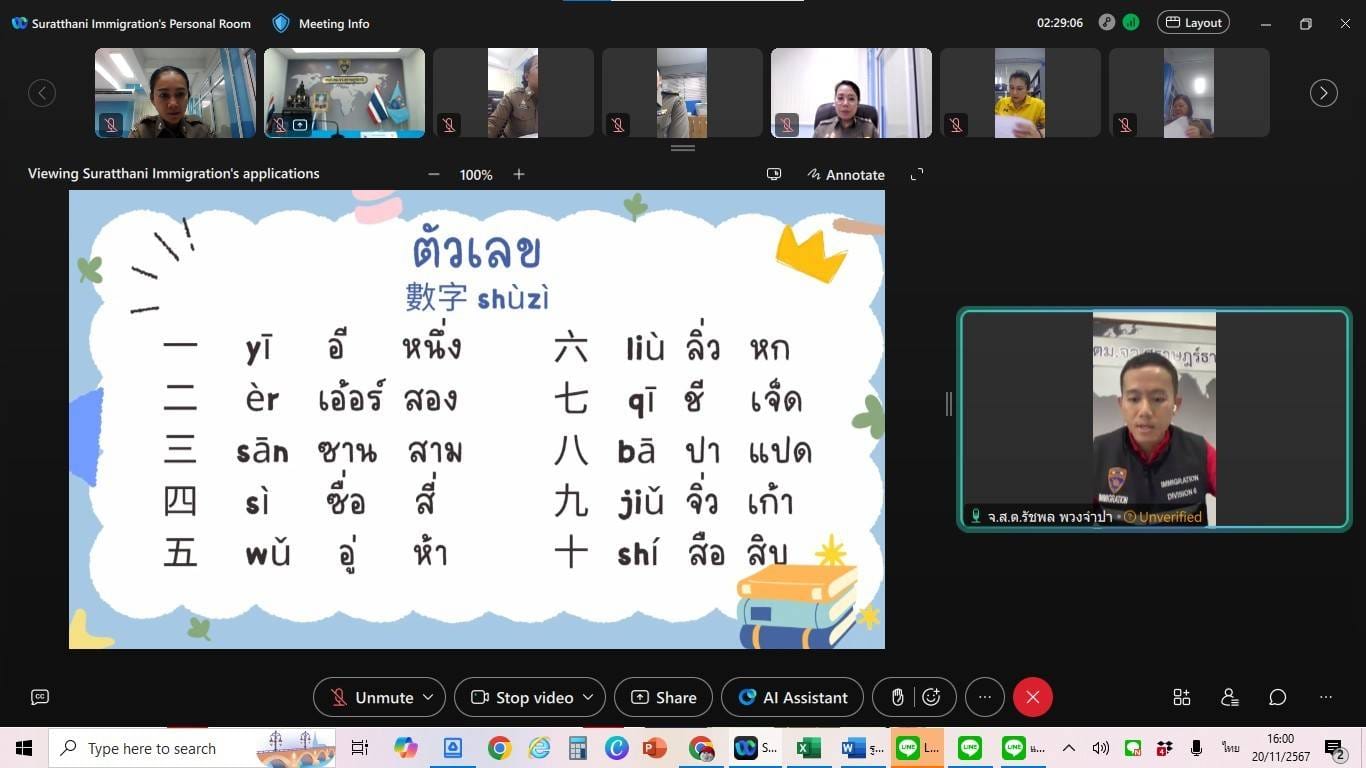The image size is (1366, 768).
Task: Stop the video camera
Action: pyautogui.click(x=522, y=697)
